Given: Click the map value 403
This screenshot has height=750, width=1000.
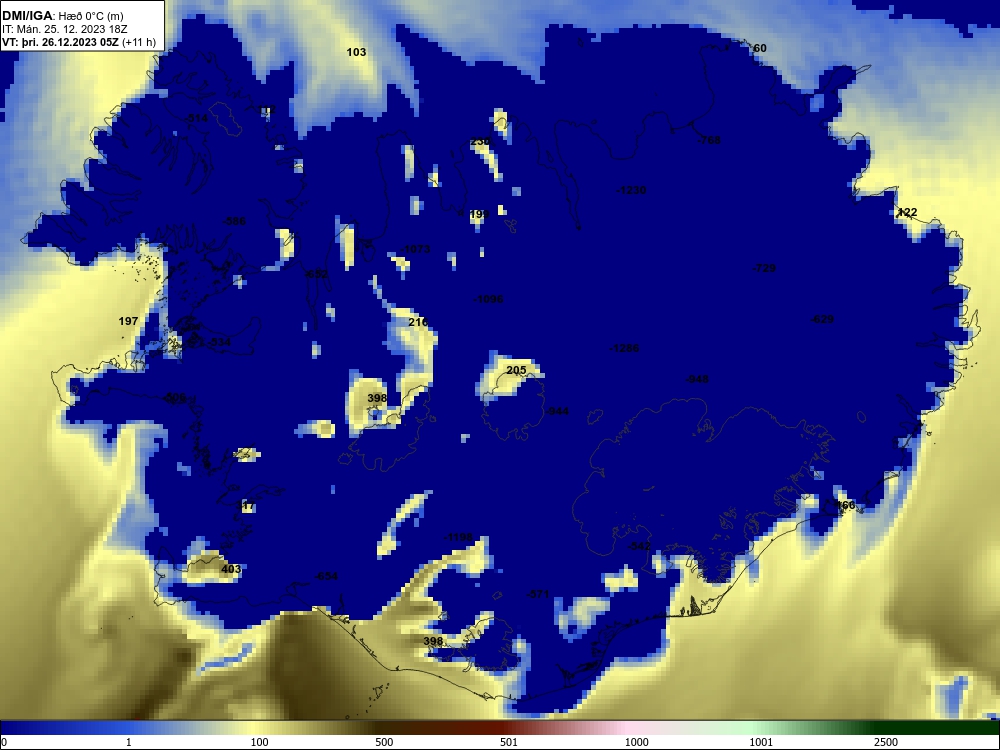Looking at the screenshot, I should point(231,570).
